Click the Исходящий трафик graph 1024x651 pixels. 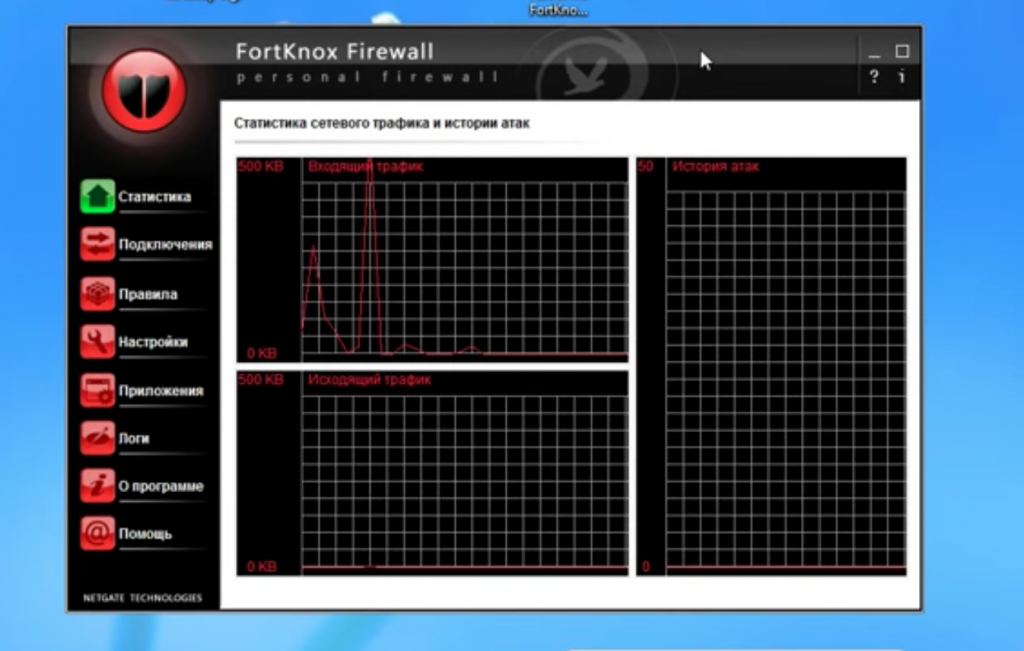point(432,473)
